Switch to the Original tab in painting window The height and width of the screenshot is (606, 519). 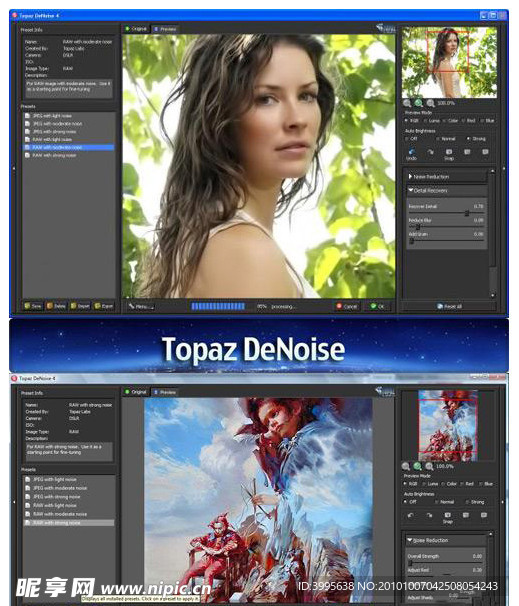[136, 392]
